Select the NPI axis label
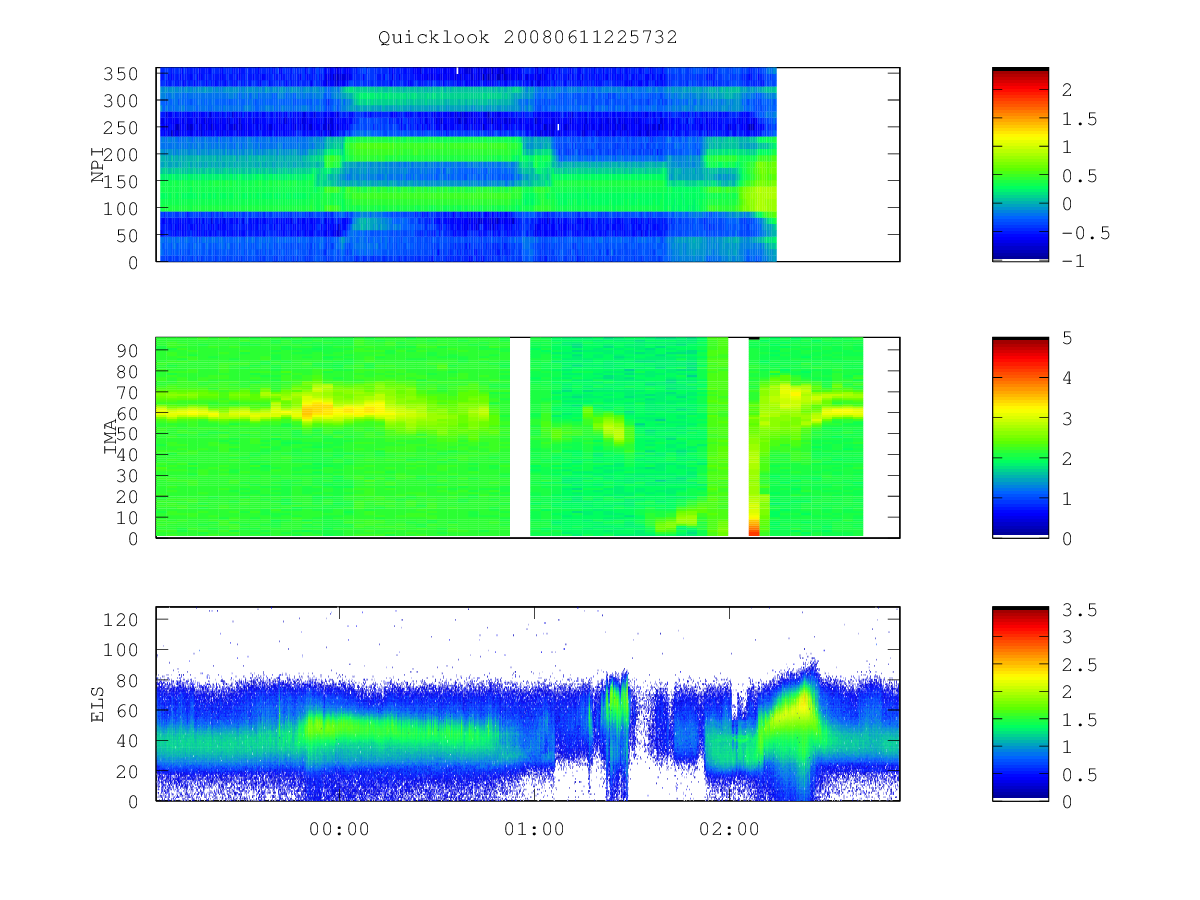 98,165
